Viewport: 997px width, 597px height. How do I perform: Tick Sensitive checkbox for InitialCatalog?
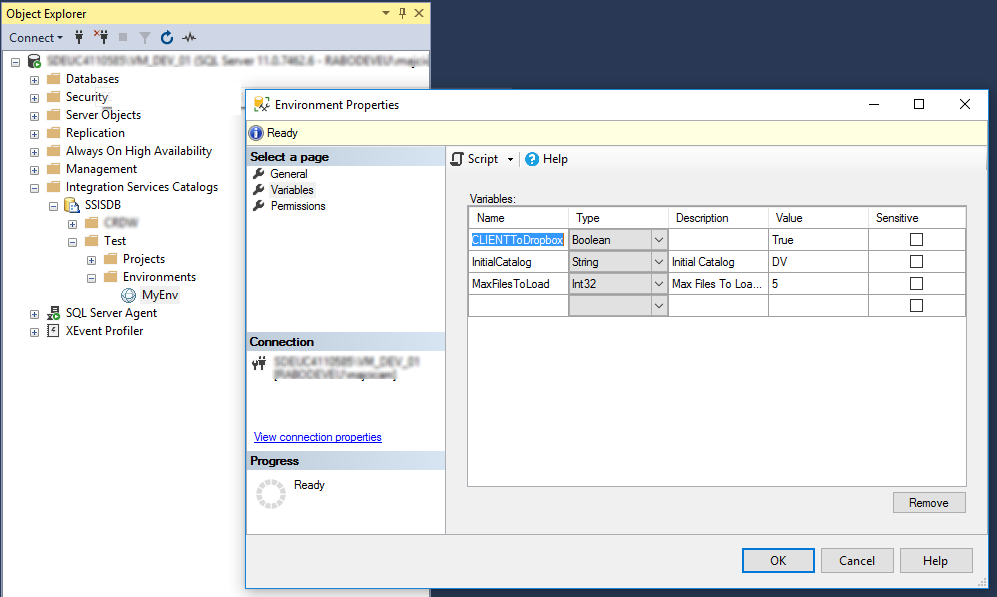coord(916,261)
